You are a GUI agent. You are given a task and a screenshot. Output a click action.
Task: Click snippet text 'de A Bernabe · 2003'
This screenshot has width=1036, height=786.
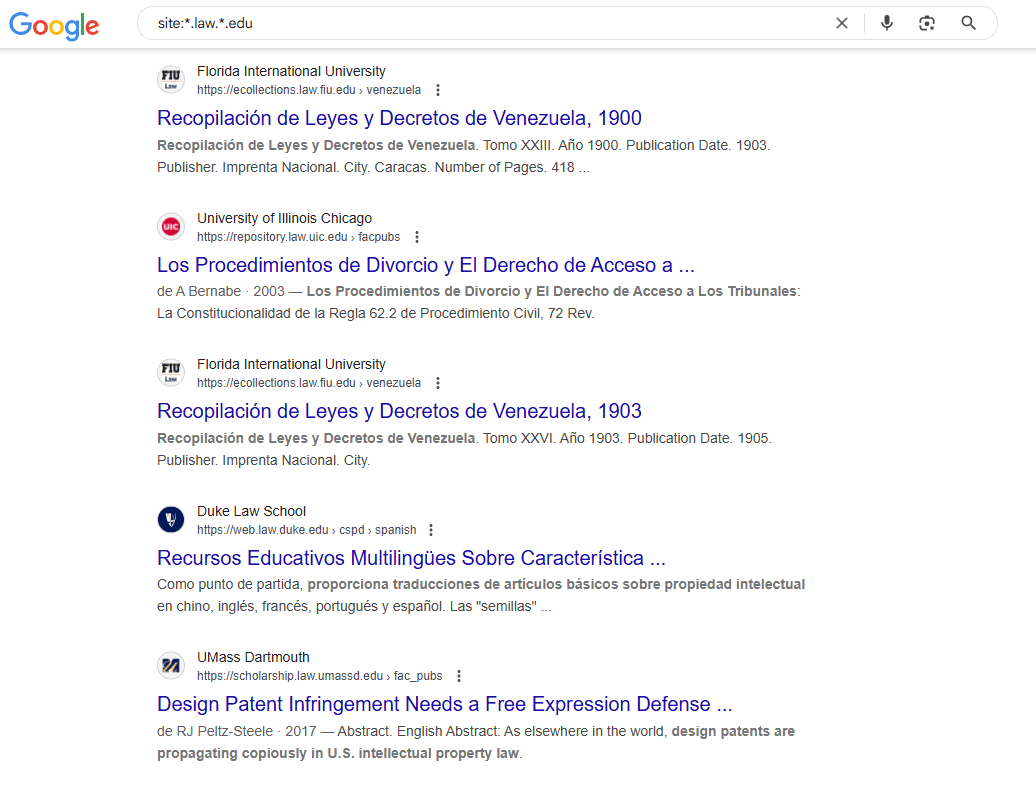pyautogui.click(x=221, y=291)
